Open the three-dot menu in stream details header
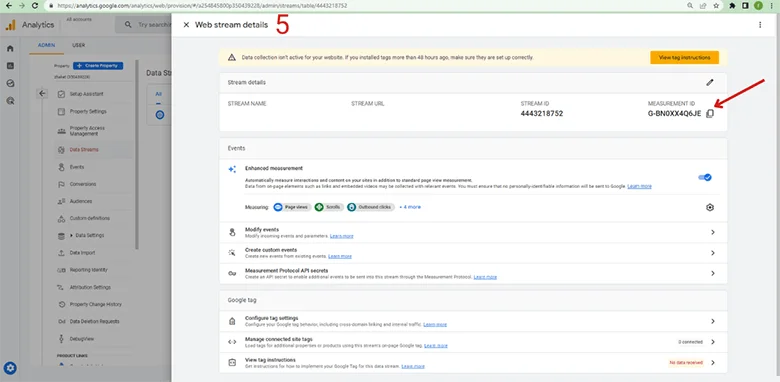The image size is (780, 382). pyautogui.click(x=760, y=25)
